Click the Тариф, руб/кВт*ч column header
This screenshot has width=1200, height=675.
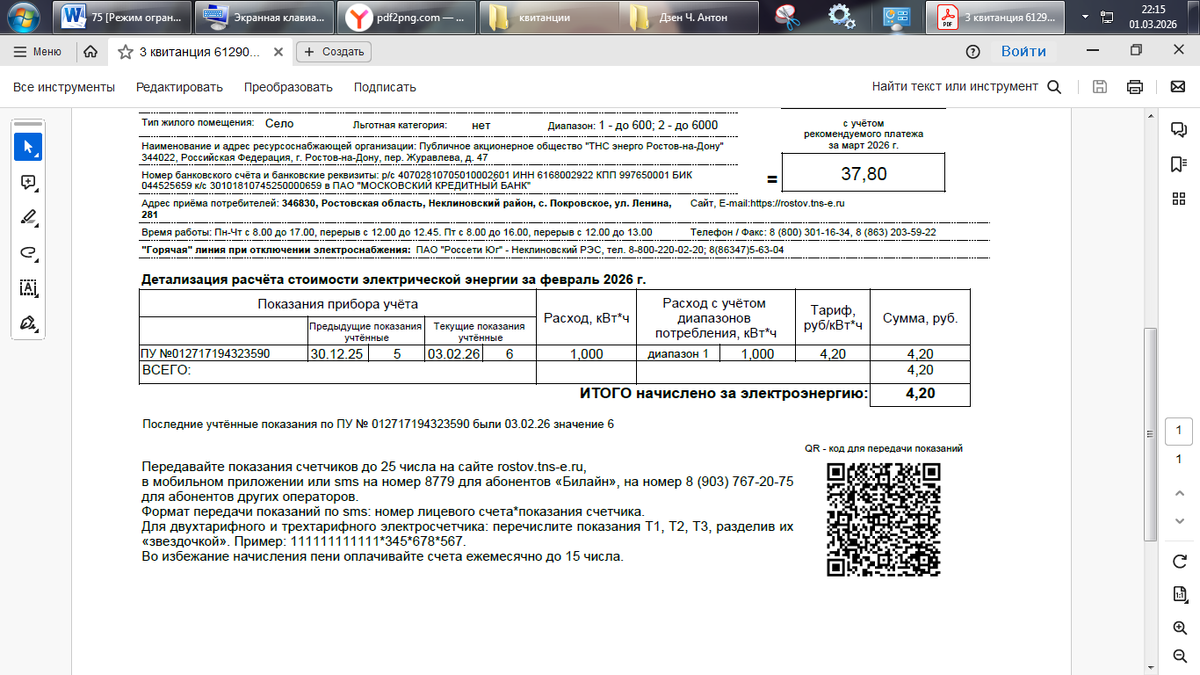pyautogui.click(x=832, y=318)
